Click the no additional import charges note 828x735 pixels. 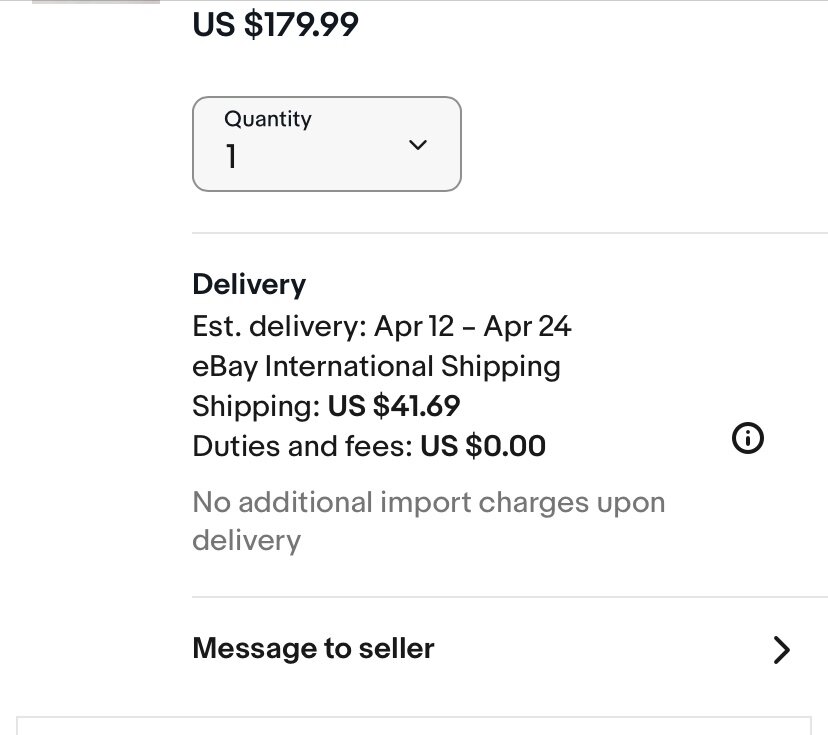tap(429, 521)
